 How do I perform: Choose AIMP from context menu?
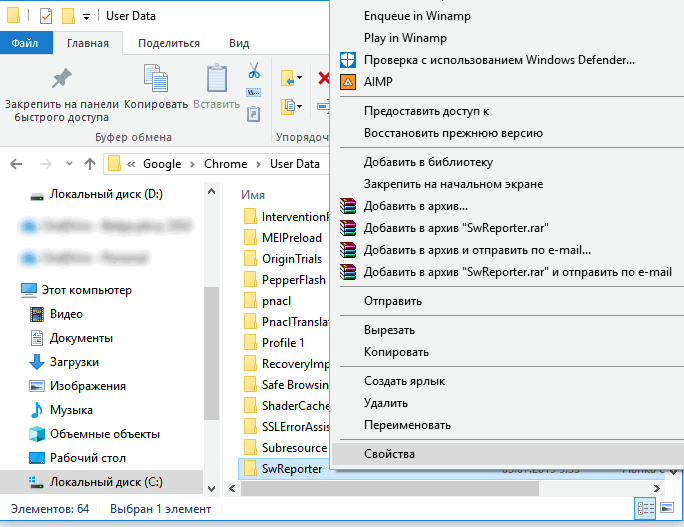[378, 82]
